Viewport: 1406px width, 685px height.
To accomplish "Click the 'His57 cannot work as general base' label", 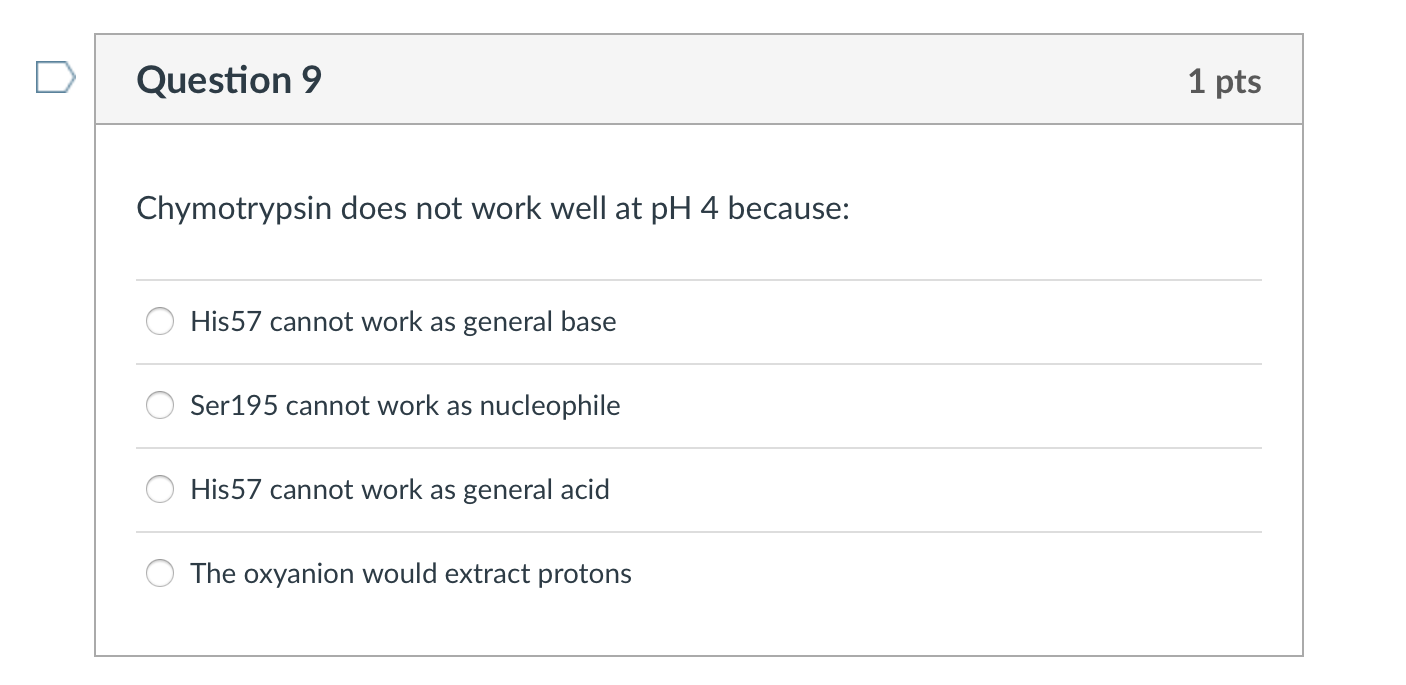I will point(403,322).
